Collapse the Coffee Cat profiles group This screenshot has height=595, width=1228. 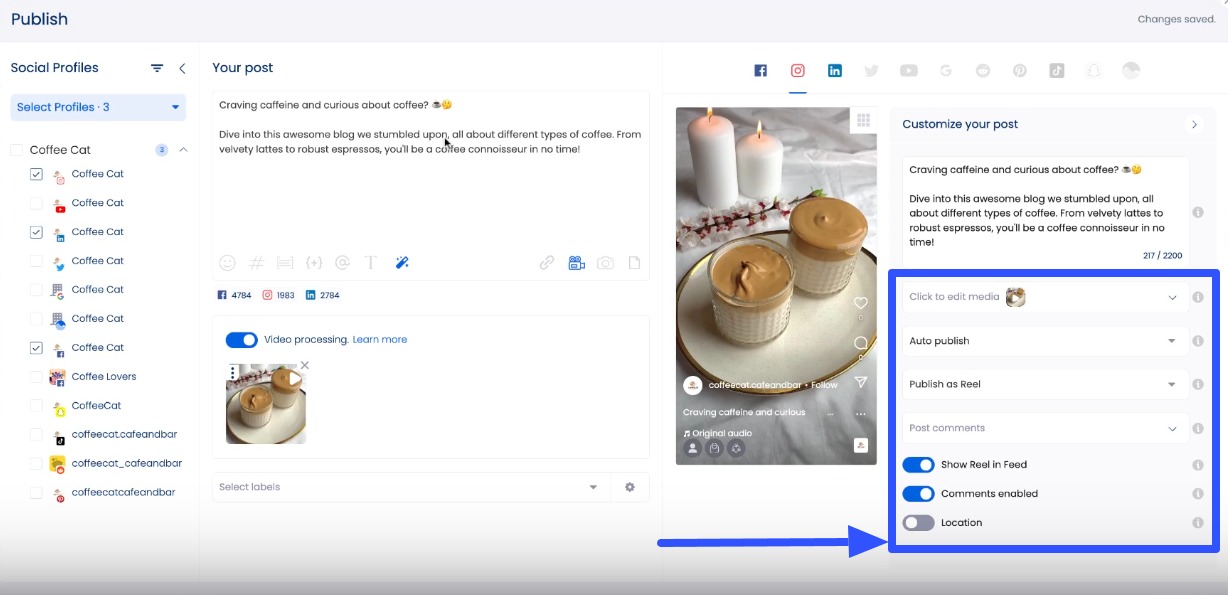coord(182,149)
